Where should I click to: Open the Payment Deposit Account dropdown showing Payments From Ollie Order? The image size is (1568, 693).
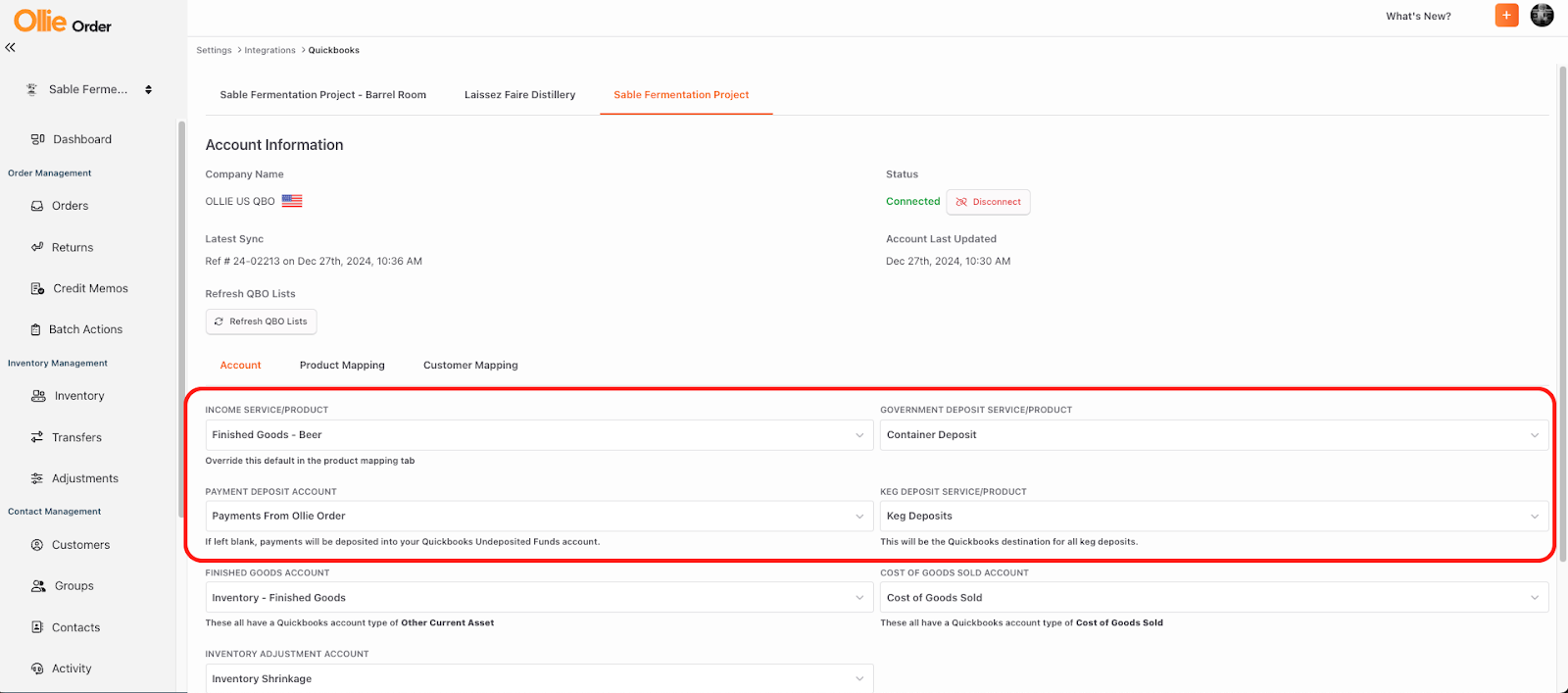(x=539, y=516)
